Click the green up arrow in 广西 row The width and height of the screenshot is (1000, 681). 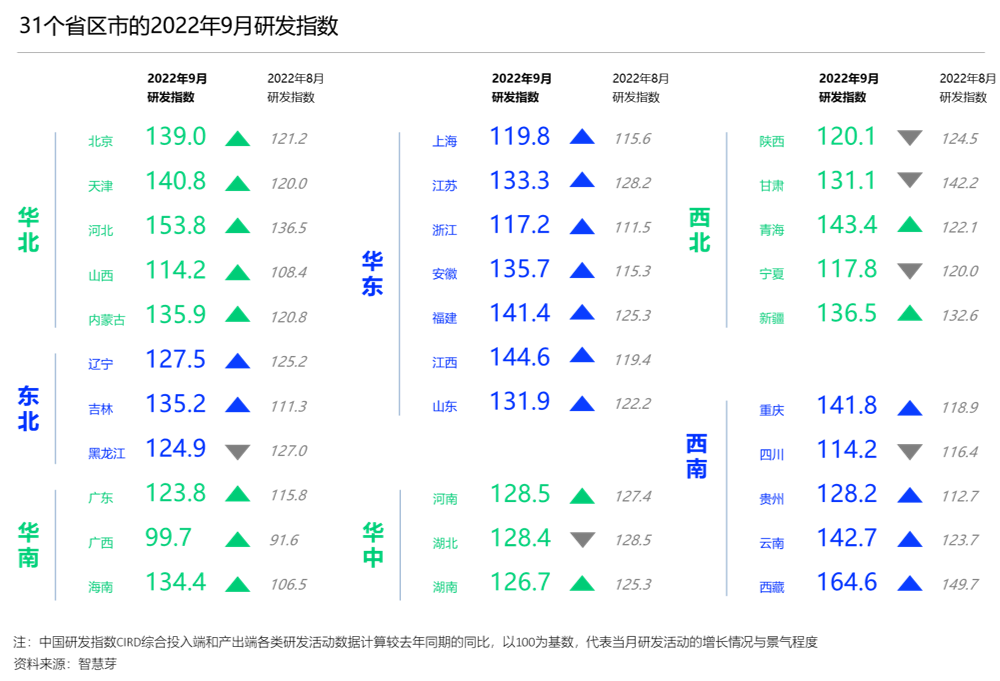[x=237, y=540]
